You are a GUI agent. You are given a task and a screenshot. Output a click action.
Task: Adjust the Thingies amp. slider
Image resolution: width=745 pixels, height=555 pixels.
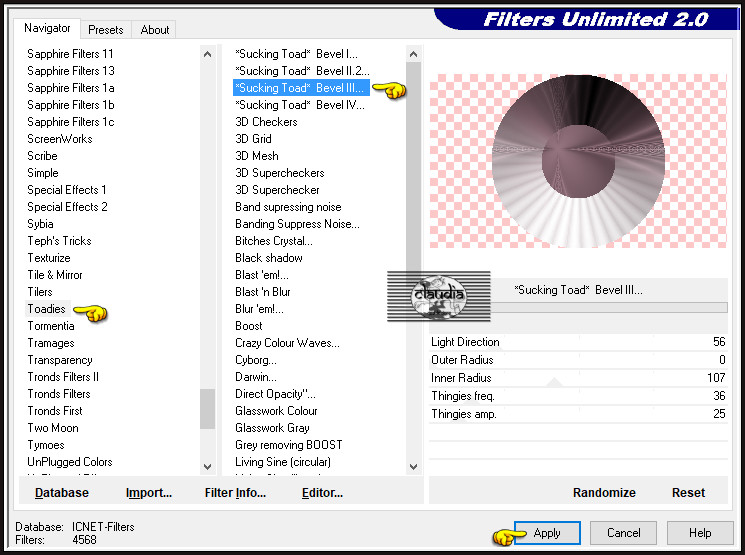(578, 414)
